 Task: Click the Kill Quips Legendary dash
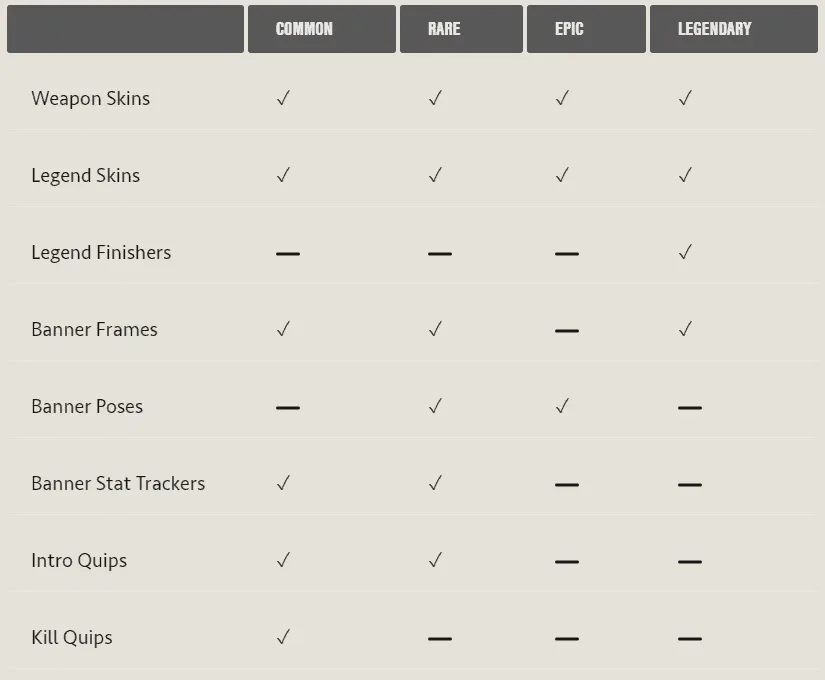tap(690, 638)
